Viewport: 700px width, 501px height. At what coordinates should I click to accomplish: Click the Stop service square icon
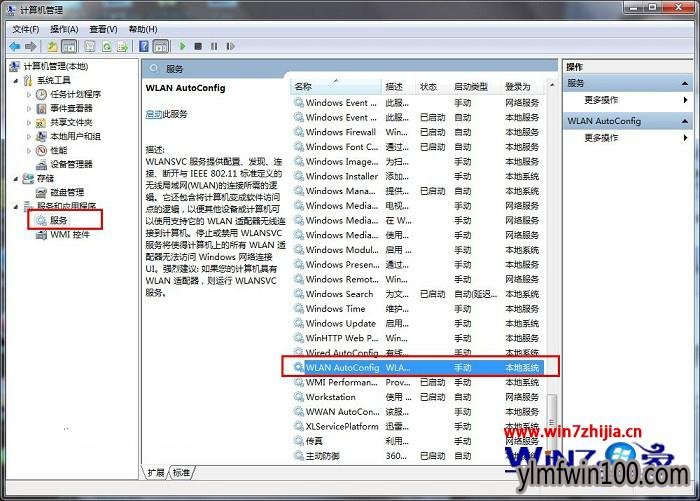(x=198, y=46)
